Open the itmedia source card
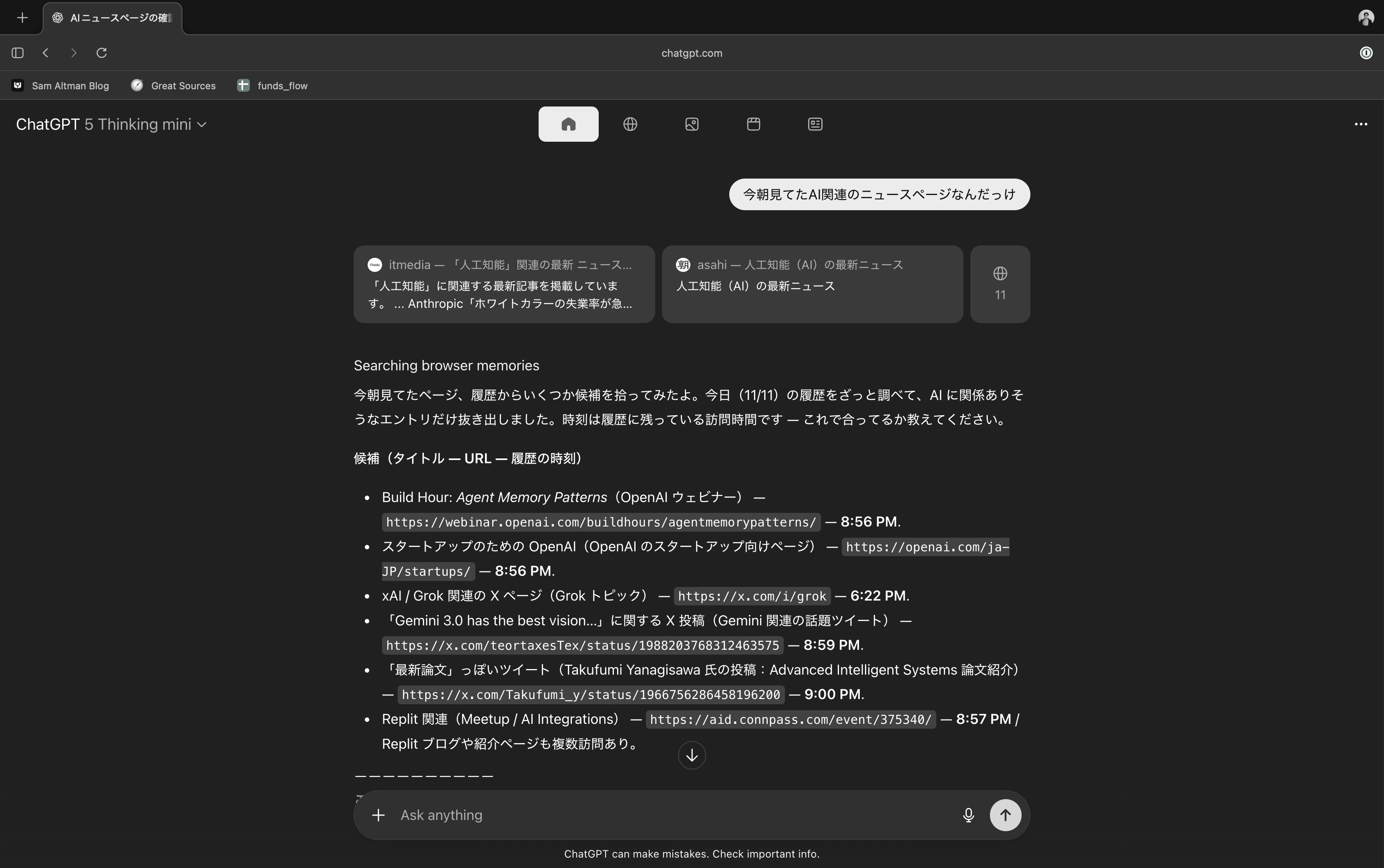The height and width of the screenshot is (868, 1384). pyautogui.click(x=503, y=284)
